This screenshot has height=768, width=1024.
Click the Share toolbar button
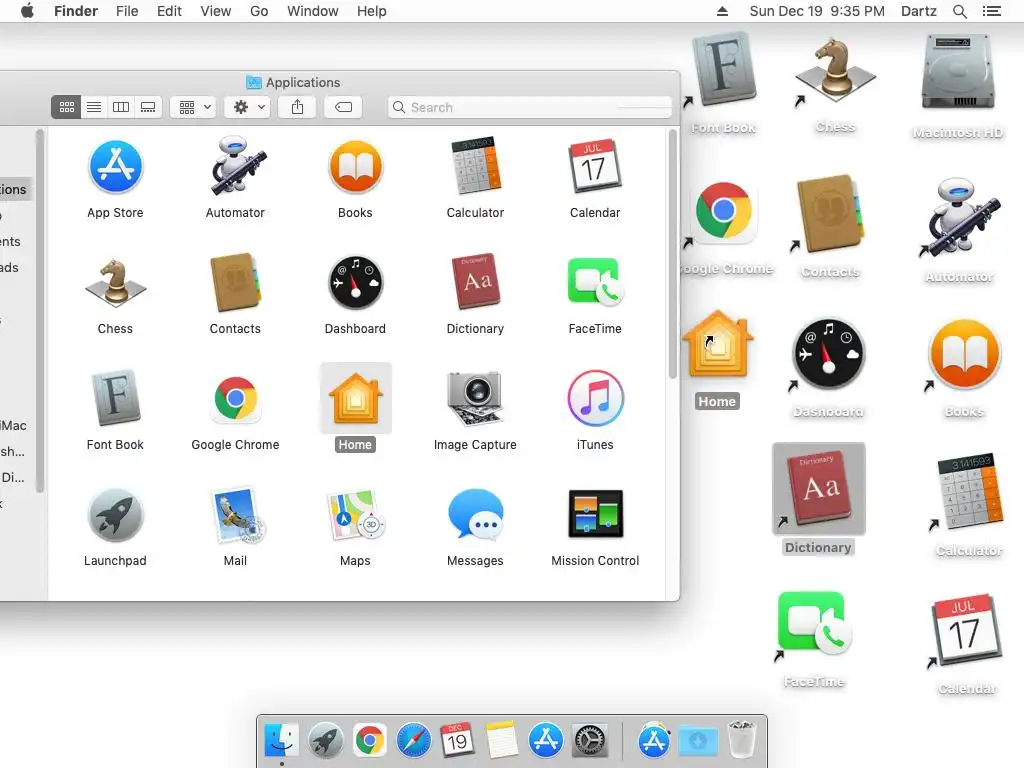coord(297,107)
